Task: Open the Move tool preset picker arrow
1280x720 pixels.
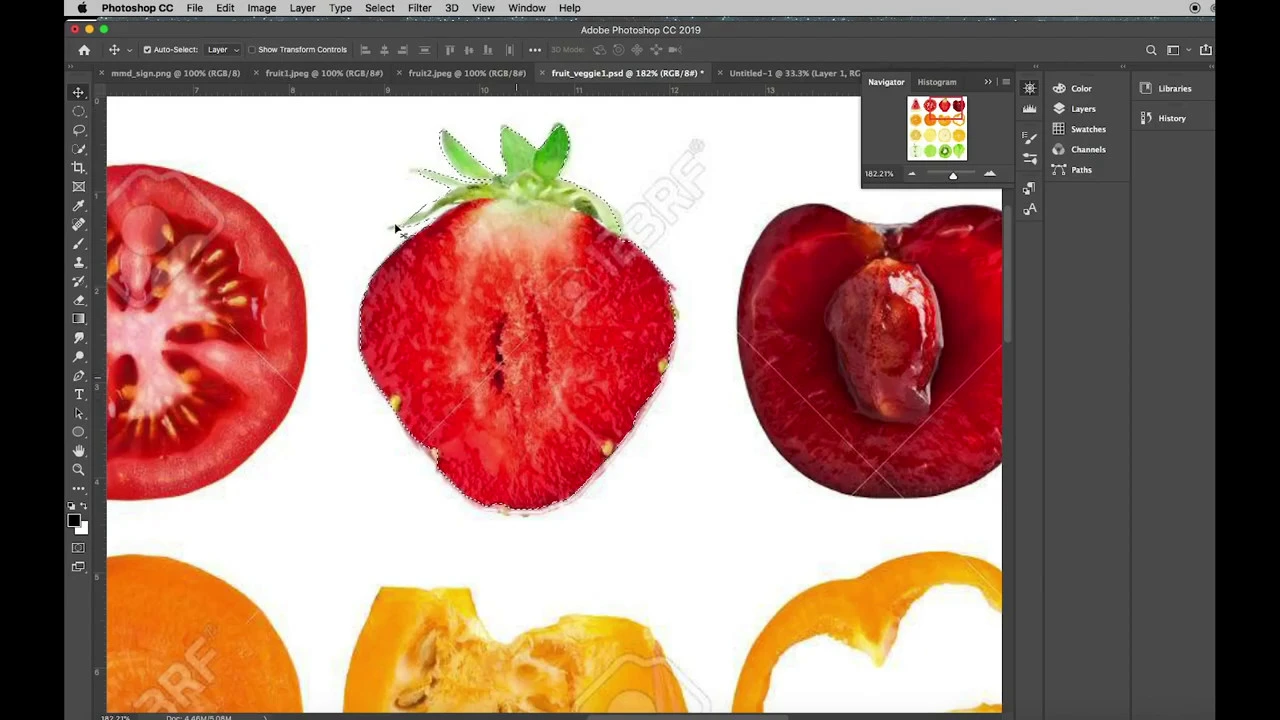Action: click(129, 50)
